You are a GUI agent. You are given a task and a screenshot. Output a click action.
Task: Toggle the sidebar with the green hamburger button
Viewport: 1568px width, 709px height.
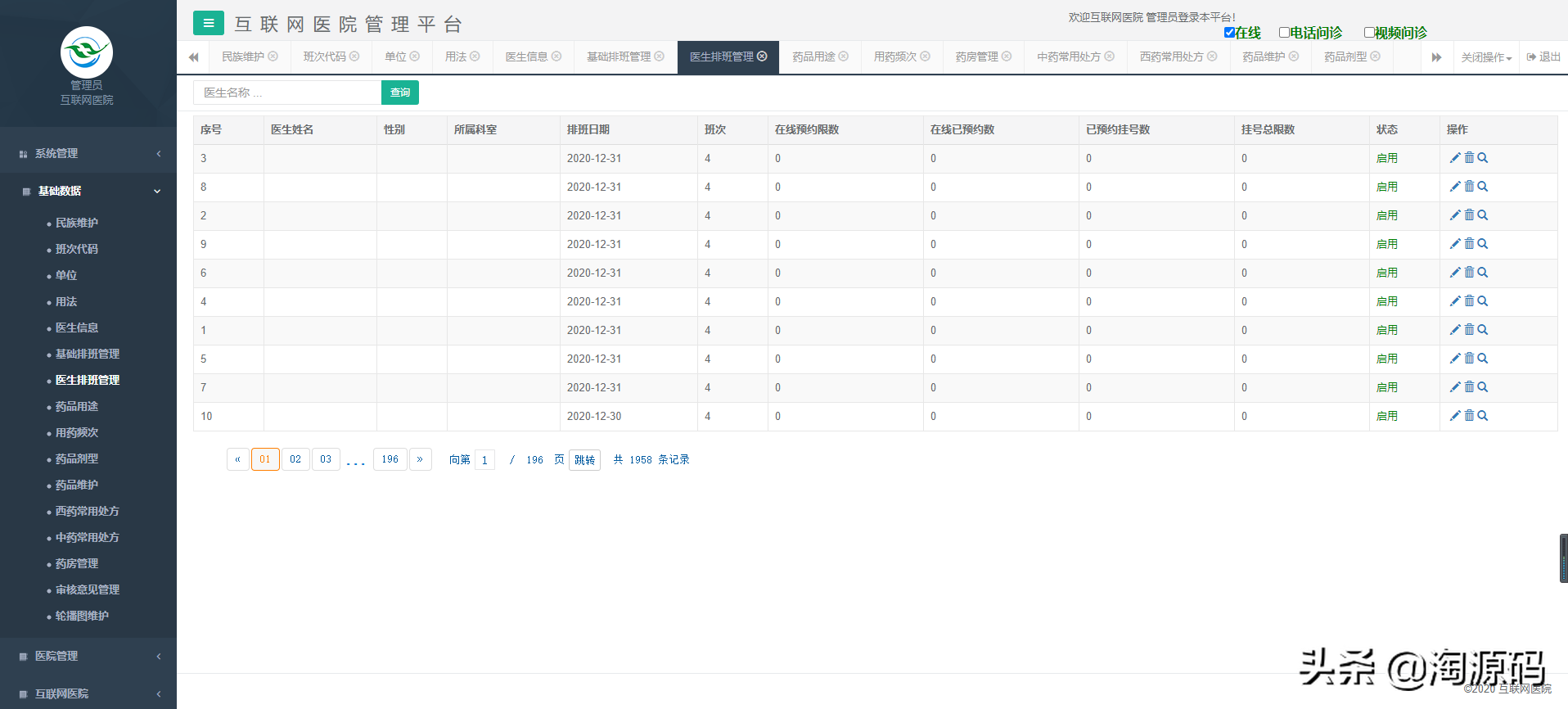[209, 23]
